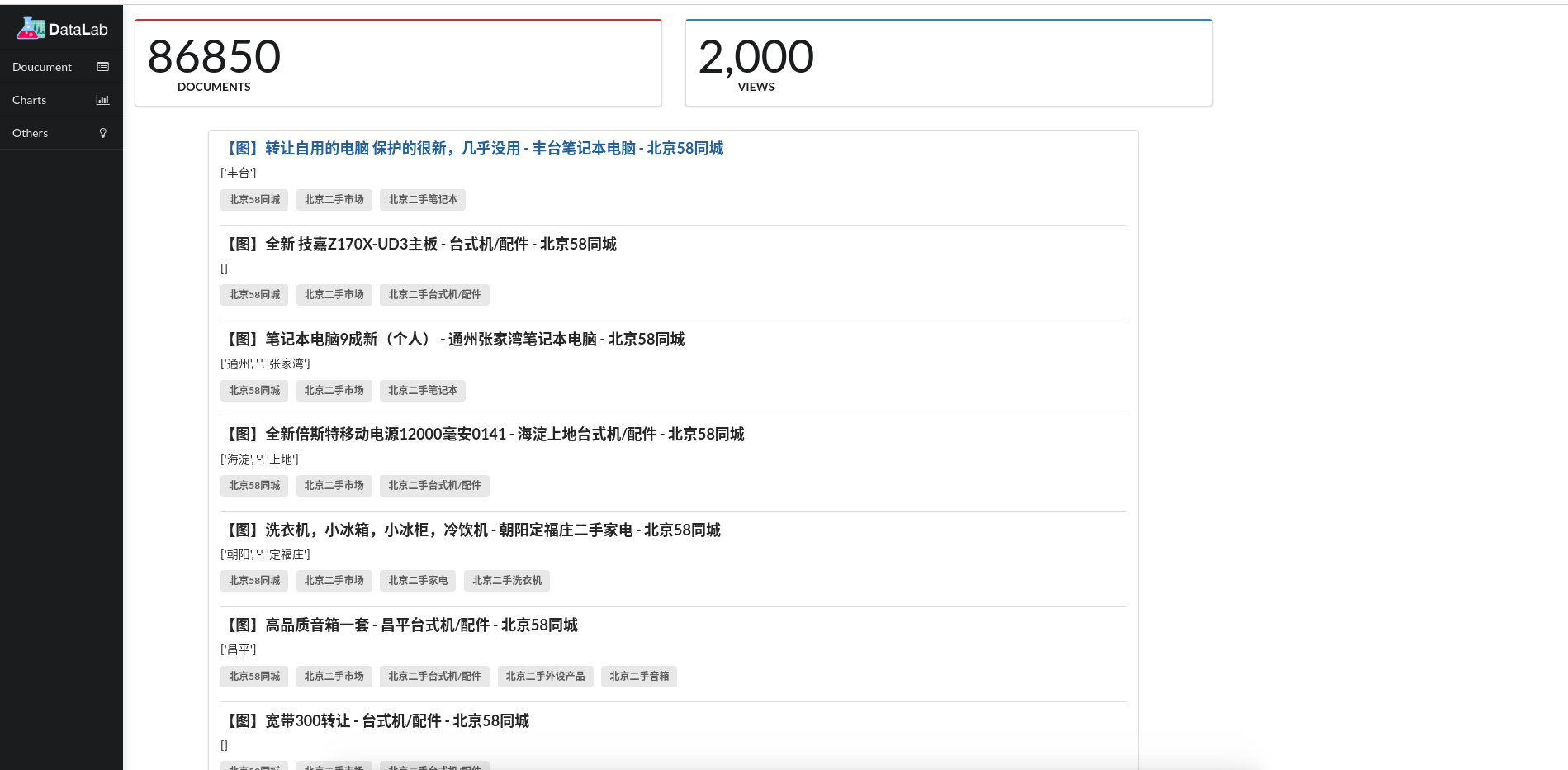Click 北京58同城 tag under 通州张家湾 listing
The height and width of the screenshot is (770, 1568).
pyautogui.click(x=254, y=391)
